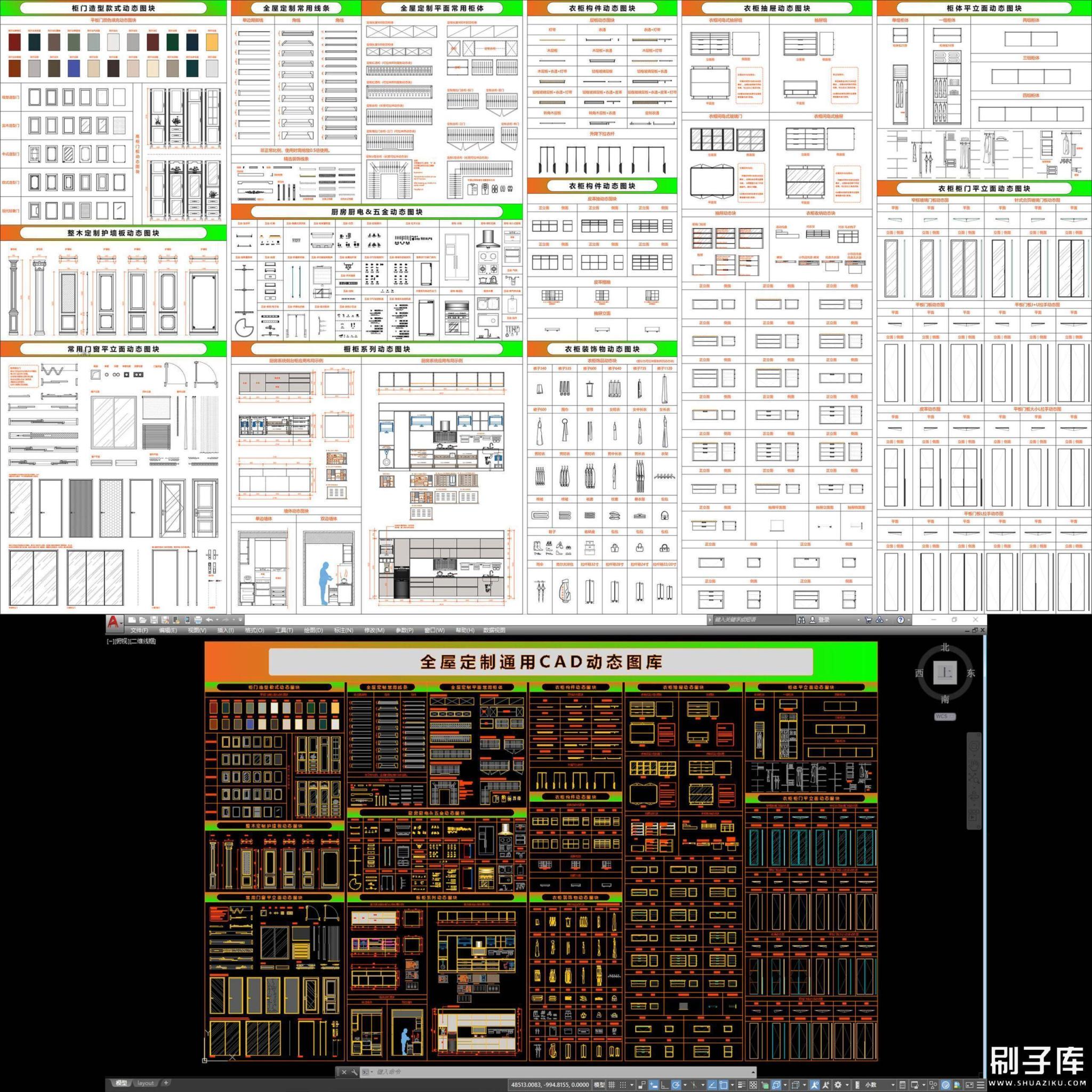This screenshot has width=1092, height=1092.
Task: Open the AutoCAD application menu button
Action: point(114,622)
